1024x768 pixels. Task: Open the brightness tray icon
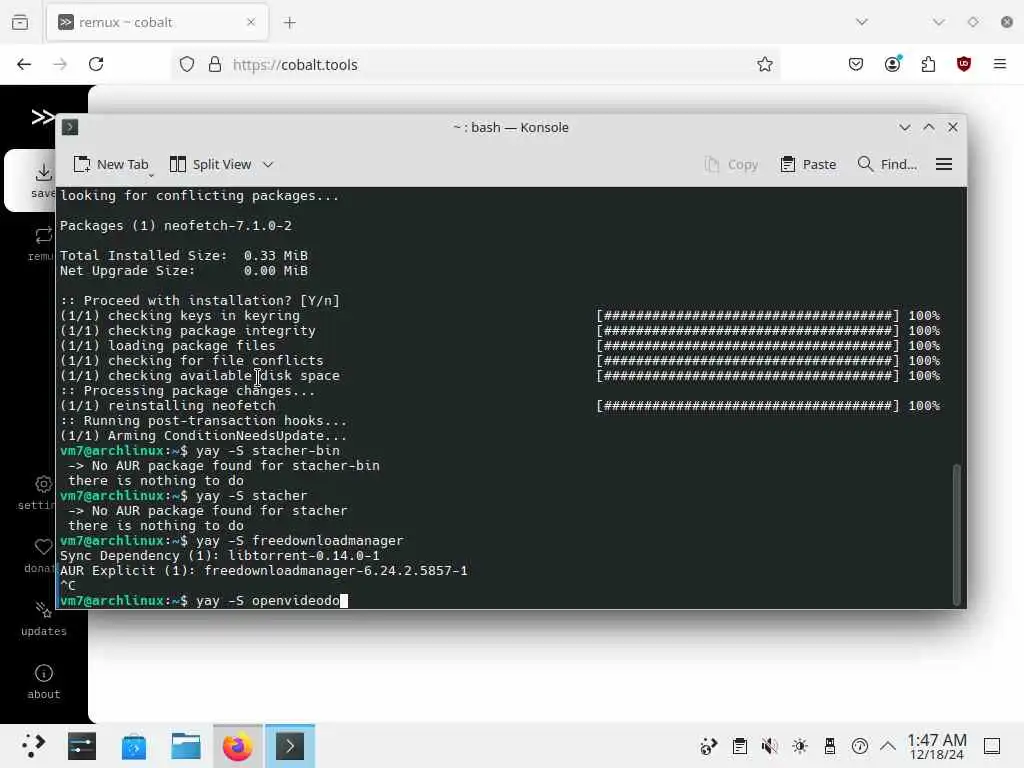tap(799, 746)
